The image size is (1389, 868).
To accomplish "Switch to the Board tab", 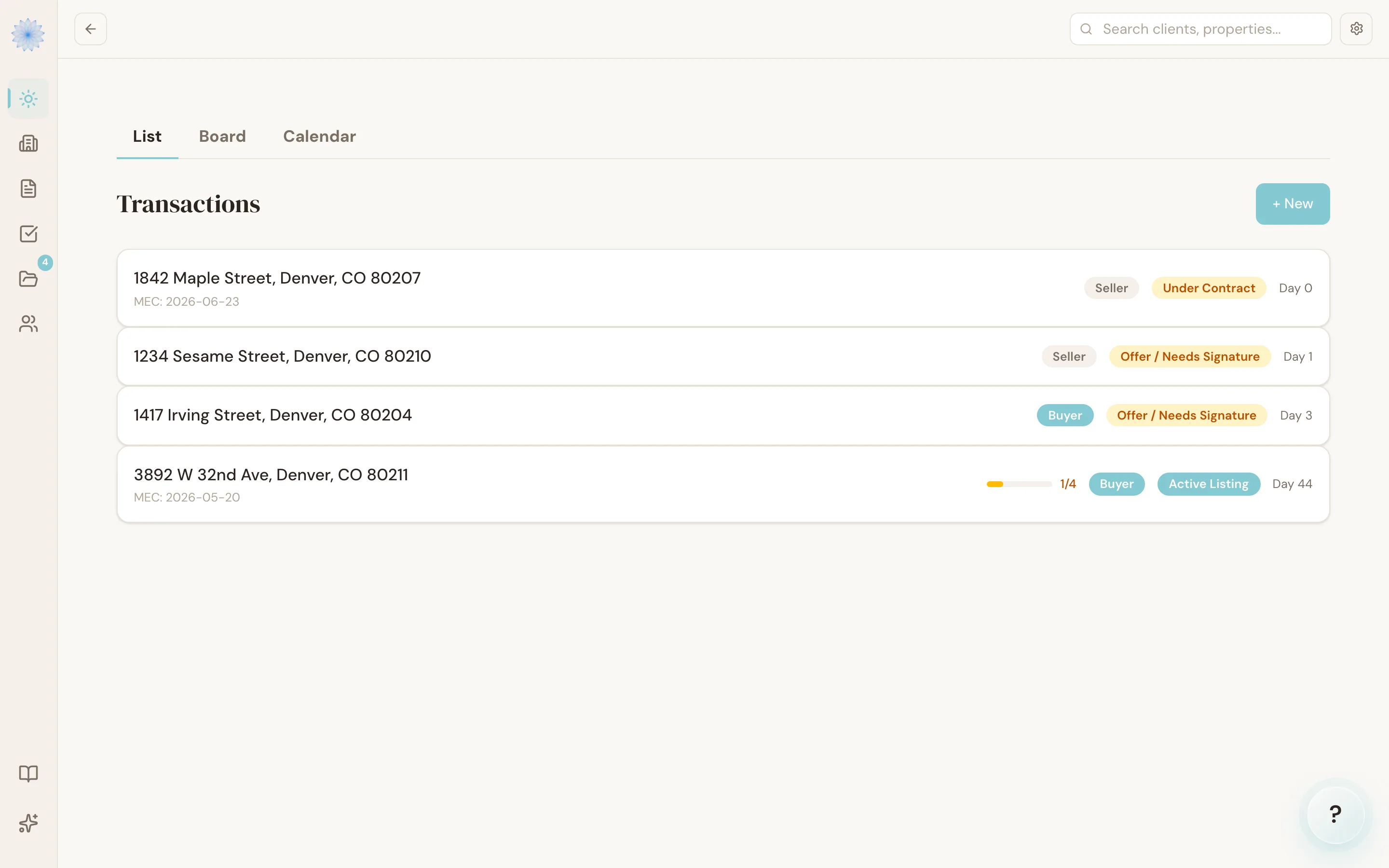I will (222, 136).
